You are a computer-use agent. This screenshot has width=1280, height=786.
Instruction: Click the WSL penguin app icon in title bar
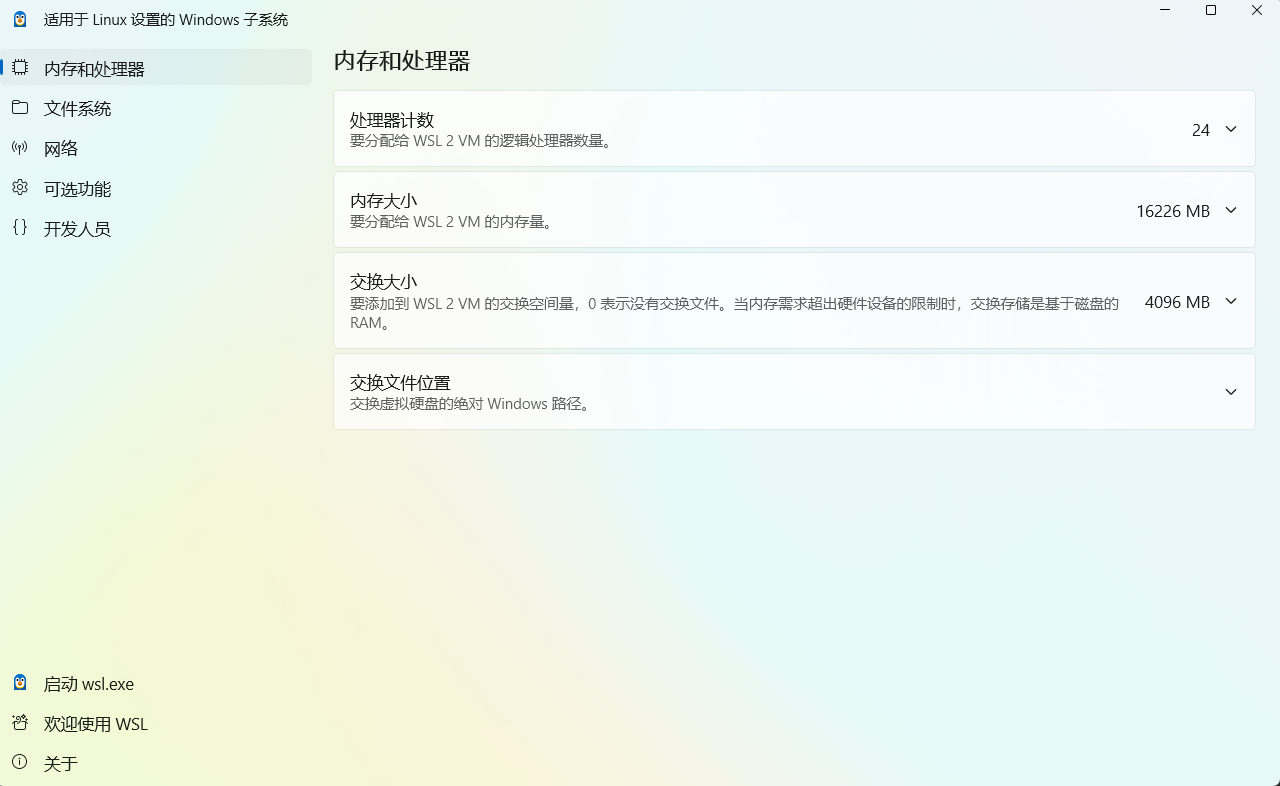pyautogui.click(x=20, y=19)
